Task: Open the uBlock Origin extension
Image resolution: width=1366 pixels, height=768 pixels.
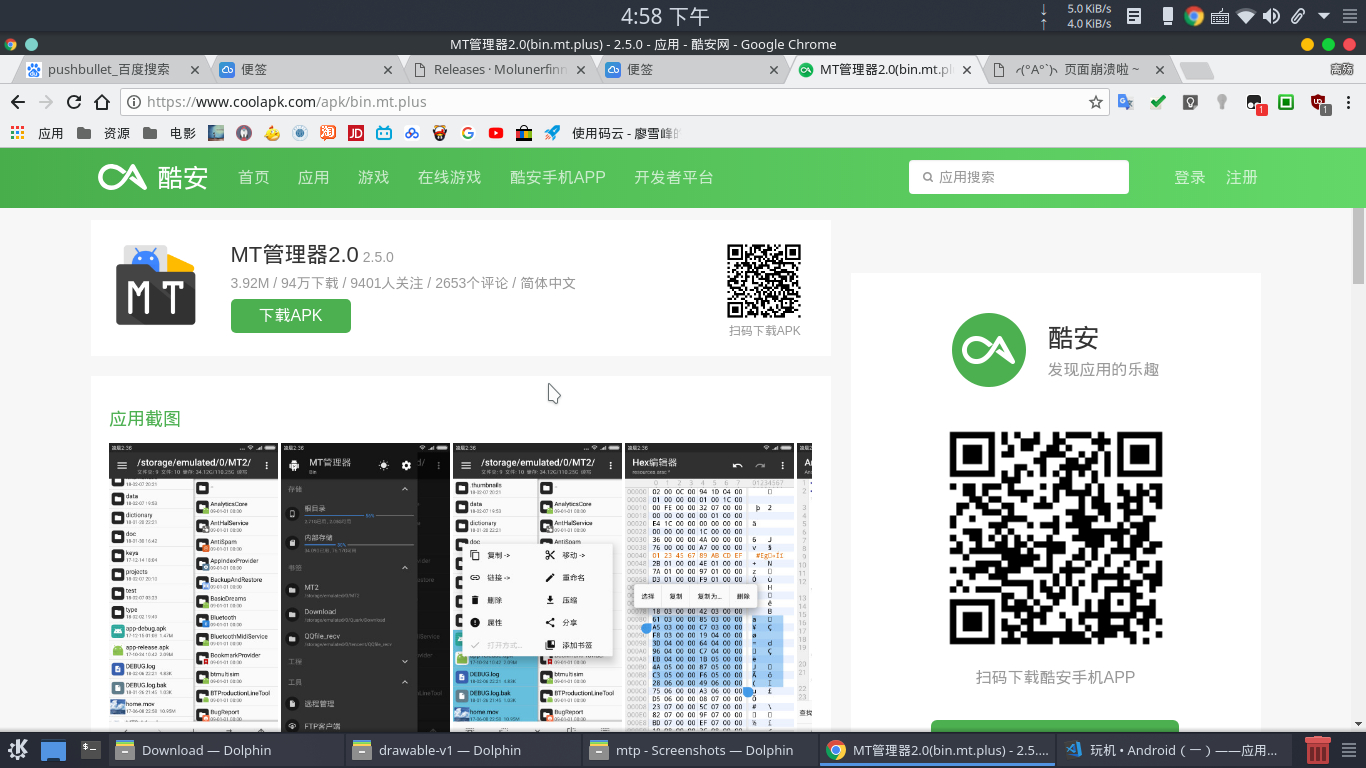Action: point(1319,102)
